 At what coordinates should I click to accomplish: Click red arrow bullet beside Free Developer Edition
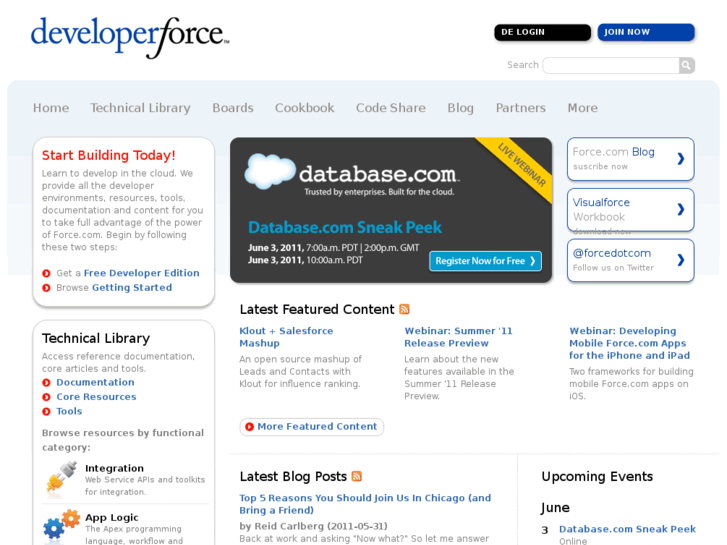pyautogui.click(x=46, y=273)
